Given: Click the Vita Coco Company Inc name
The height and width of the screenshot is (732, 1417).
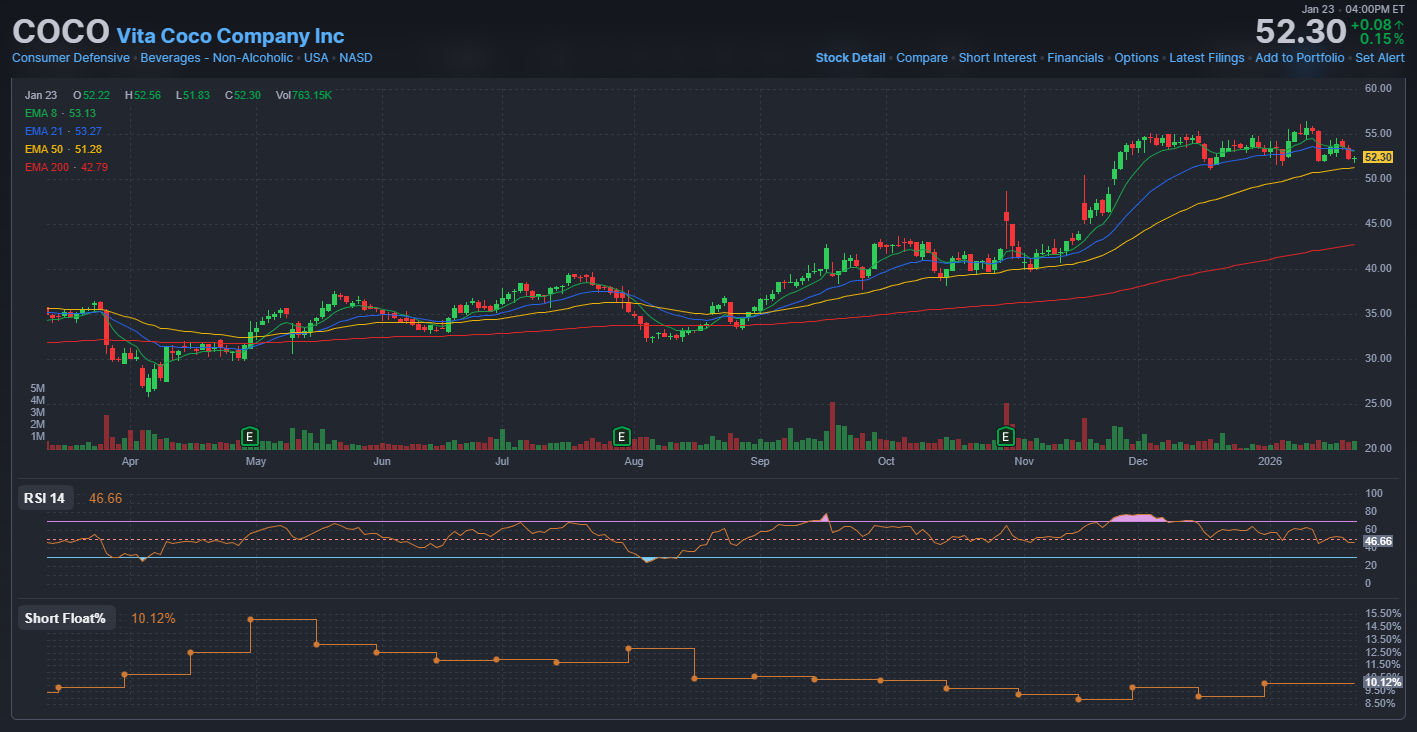Looking at the screenshot, I should pyautogui.click(x=230, y=36).
